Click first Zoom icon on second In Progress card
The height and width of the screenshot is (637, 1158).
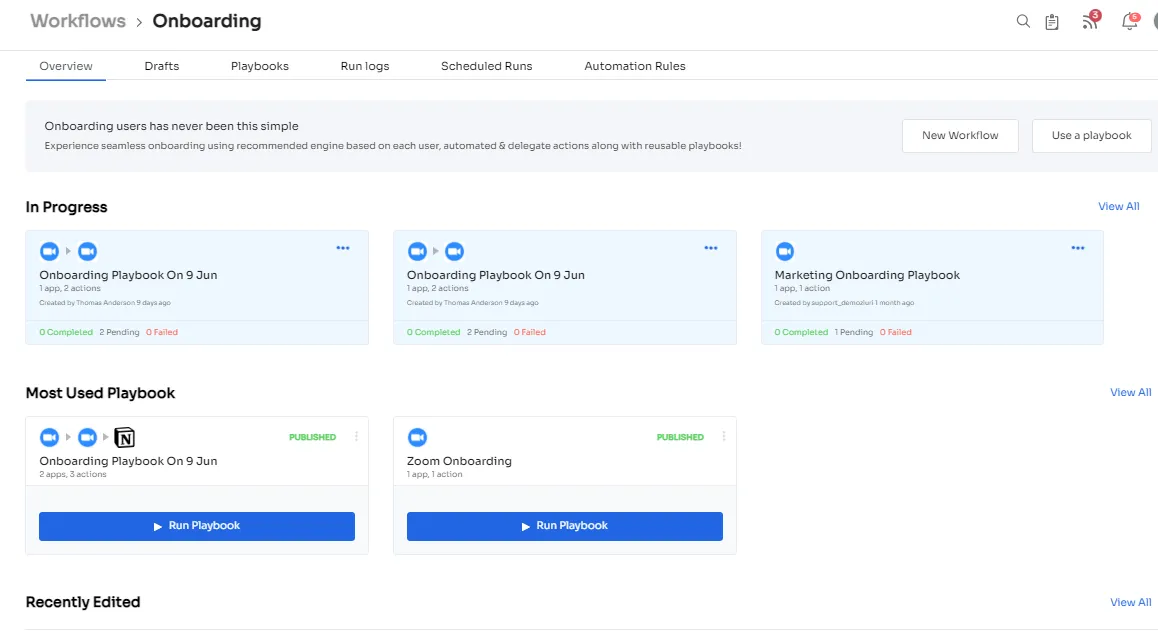coord(417,252)
